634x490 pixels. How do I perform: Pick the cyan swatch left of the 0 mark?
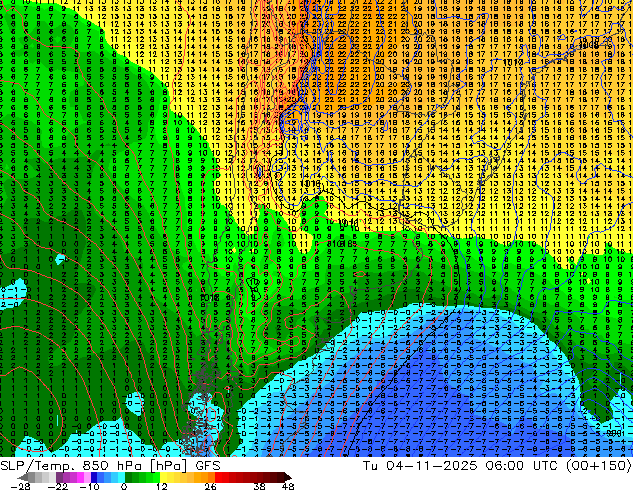coord(122,477)
